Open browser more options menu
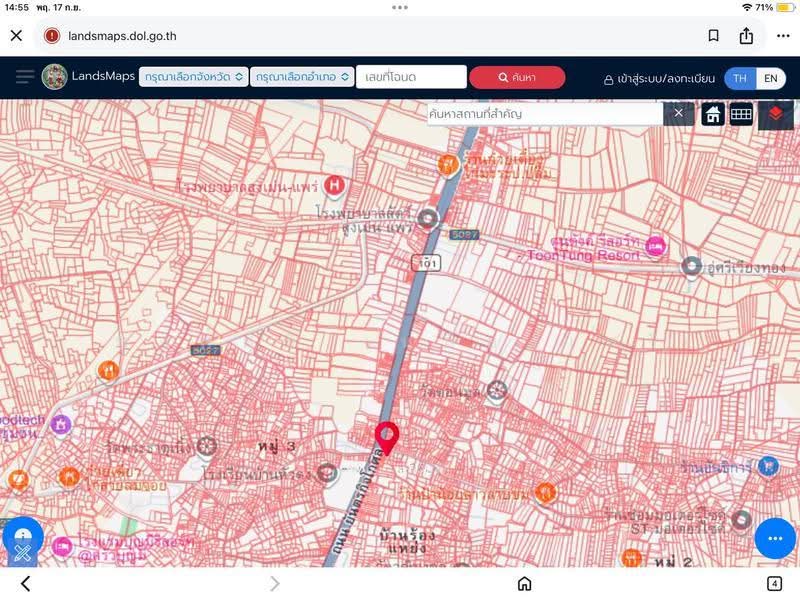 pos(783,36)
